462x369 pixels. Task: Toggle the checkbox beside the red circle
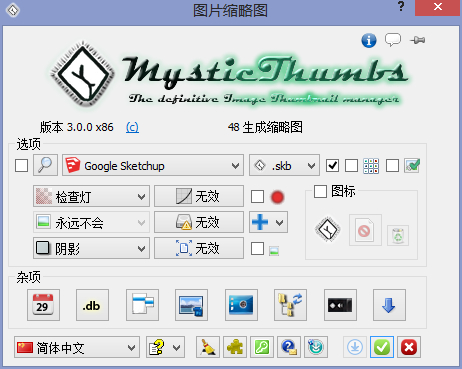257,197
